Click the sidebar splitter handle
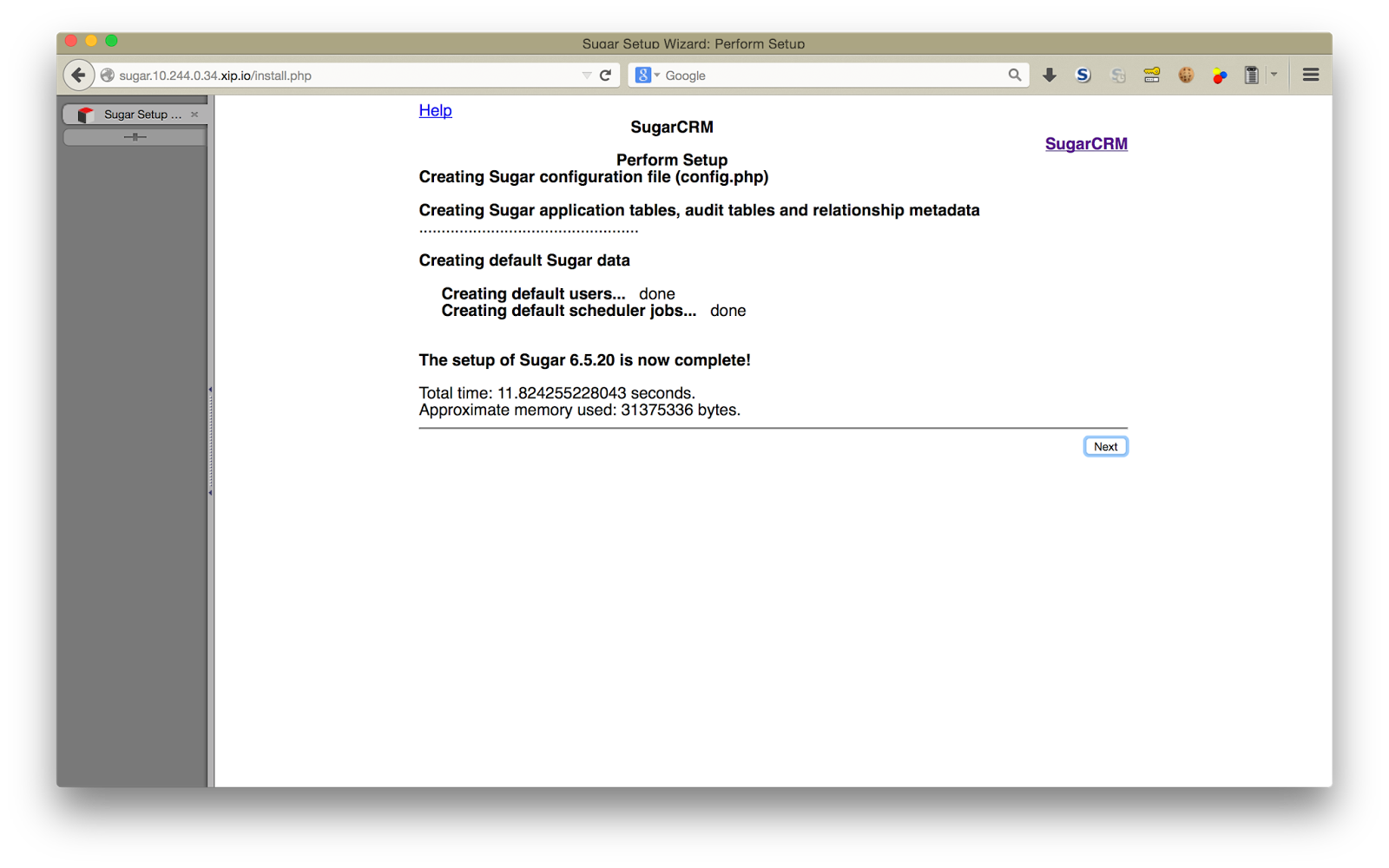Screen dimensions: 1389x868 coord(210,441)
